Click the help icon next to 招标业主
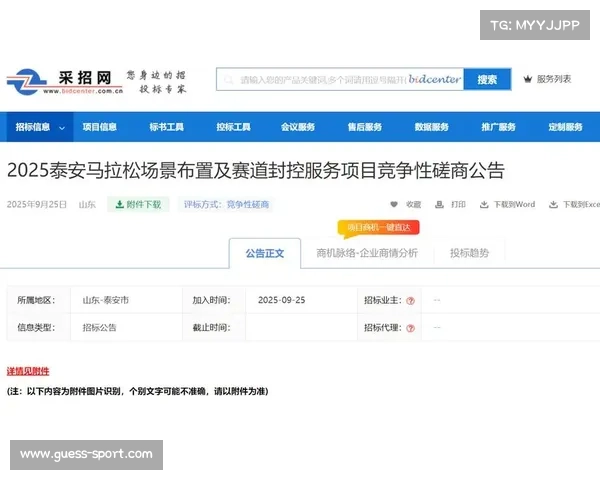The width and height of the screenshot is (600, 480). point(411,300)
